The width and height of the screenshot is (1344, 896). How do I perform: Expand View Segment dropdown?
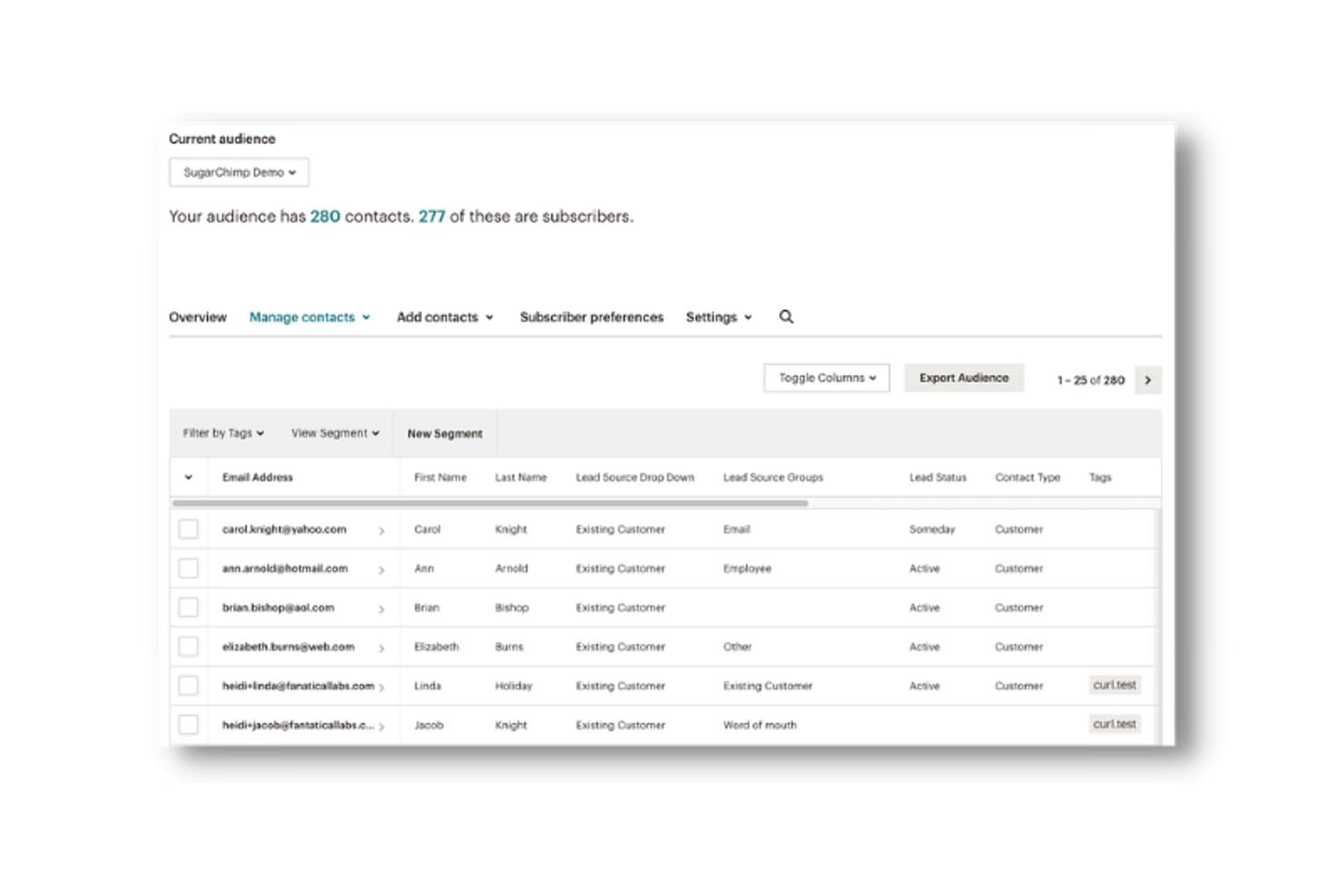pos(335,433)
